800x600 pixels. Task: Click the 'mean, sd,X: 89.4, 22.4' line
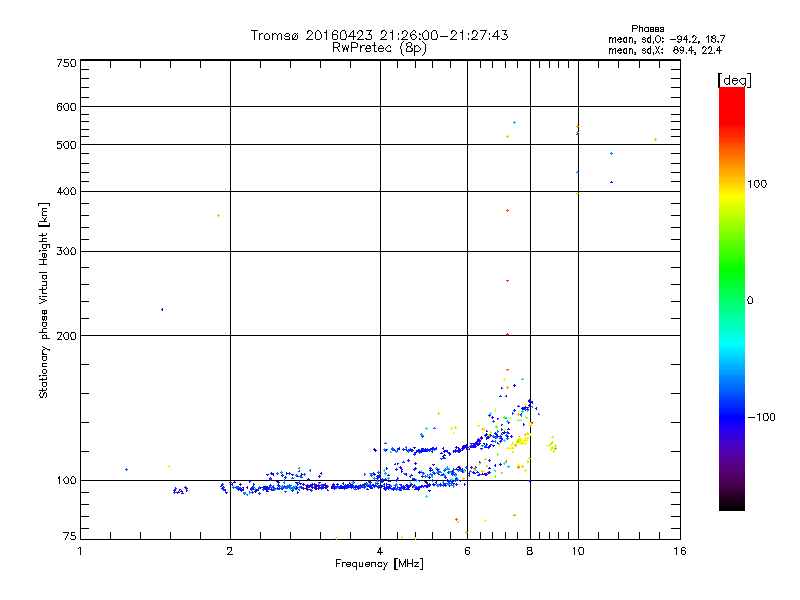[x=665, y=50]
